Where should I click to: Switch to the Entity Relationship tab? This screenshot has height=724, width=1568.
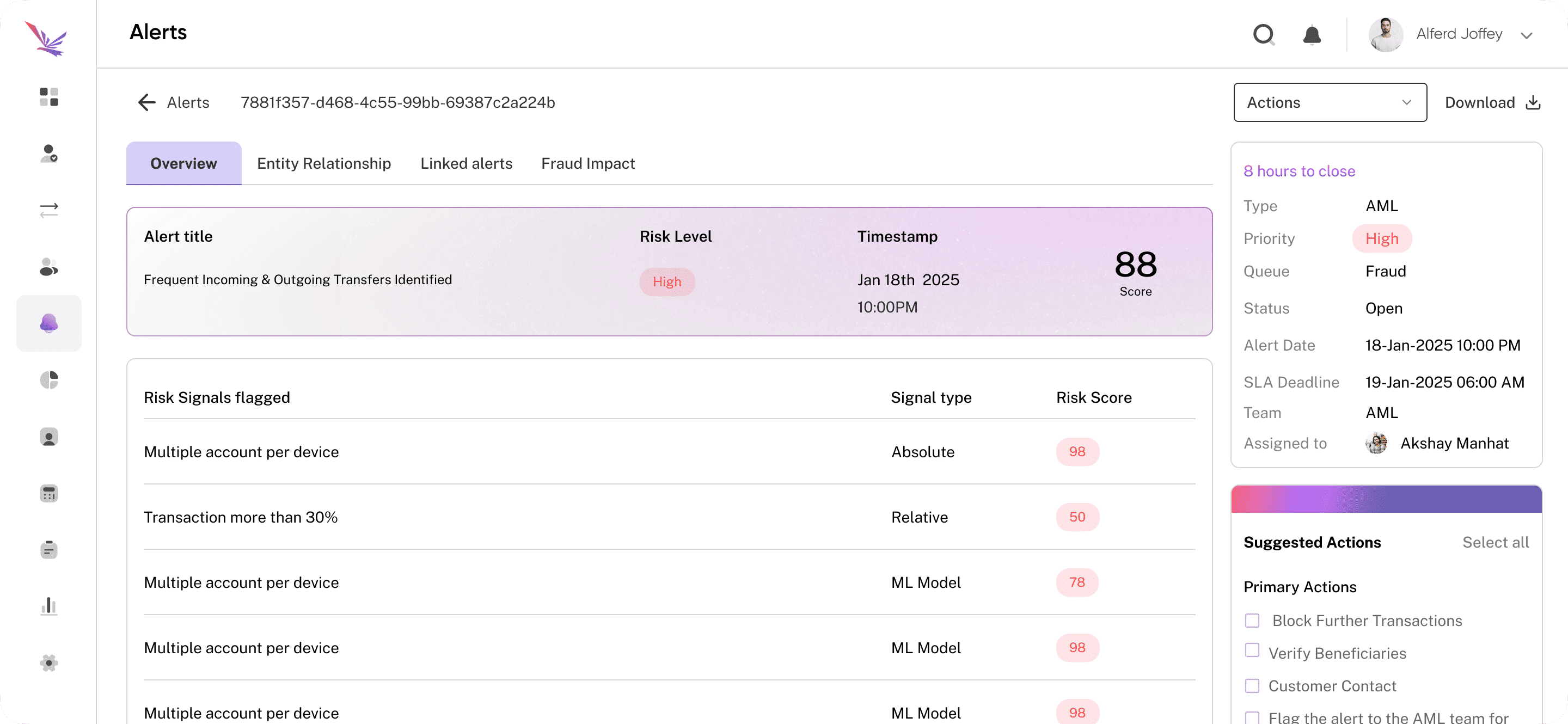(x=323, y=163)
